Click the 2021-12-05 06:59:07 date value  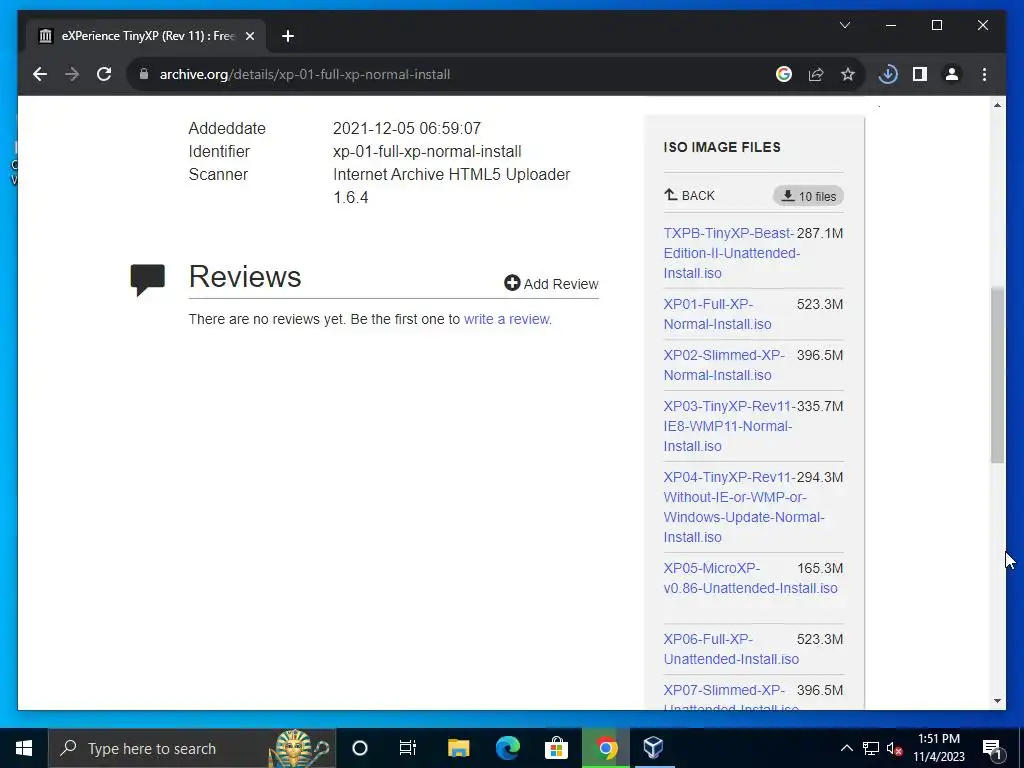pos(407,129)
